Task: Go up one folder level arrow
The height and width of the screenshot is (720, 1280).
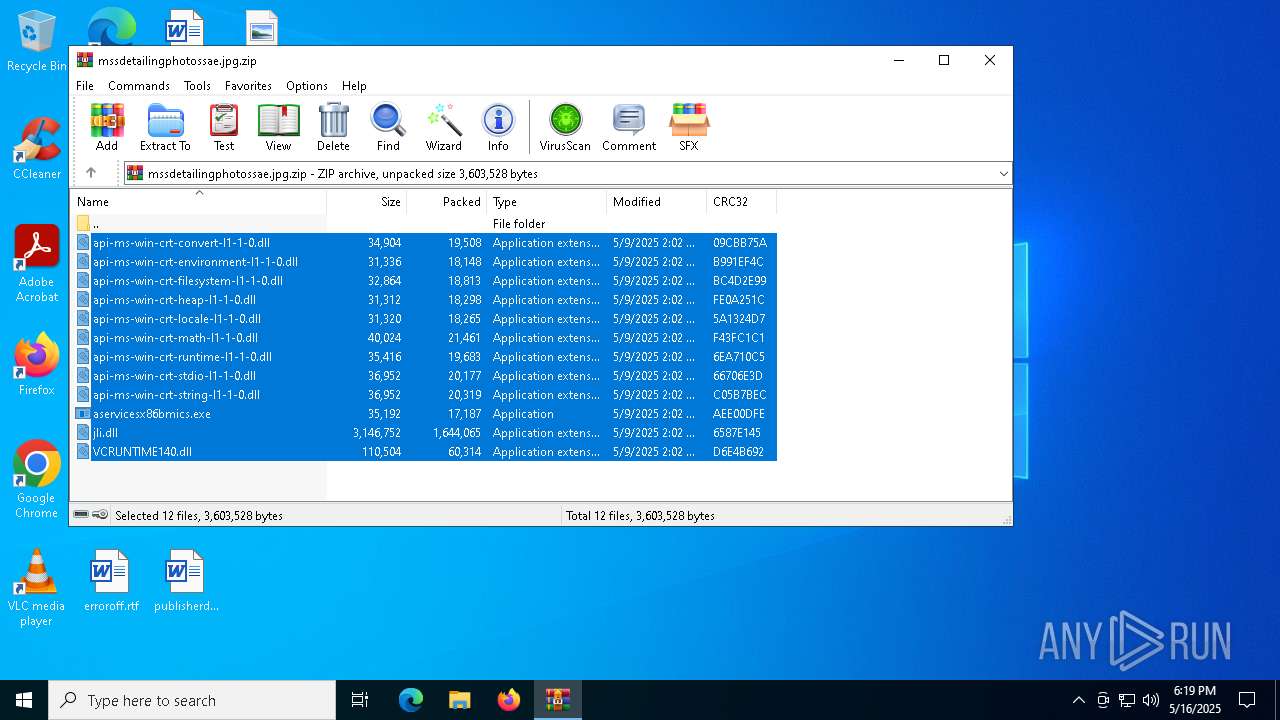Action: (x=91, y=173)
